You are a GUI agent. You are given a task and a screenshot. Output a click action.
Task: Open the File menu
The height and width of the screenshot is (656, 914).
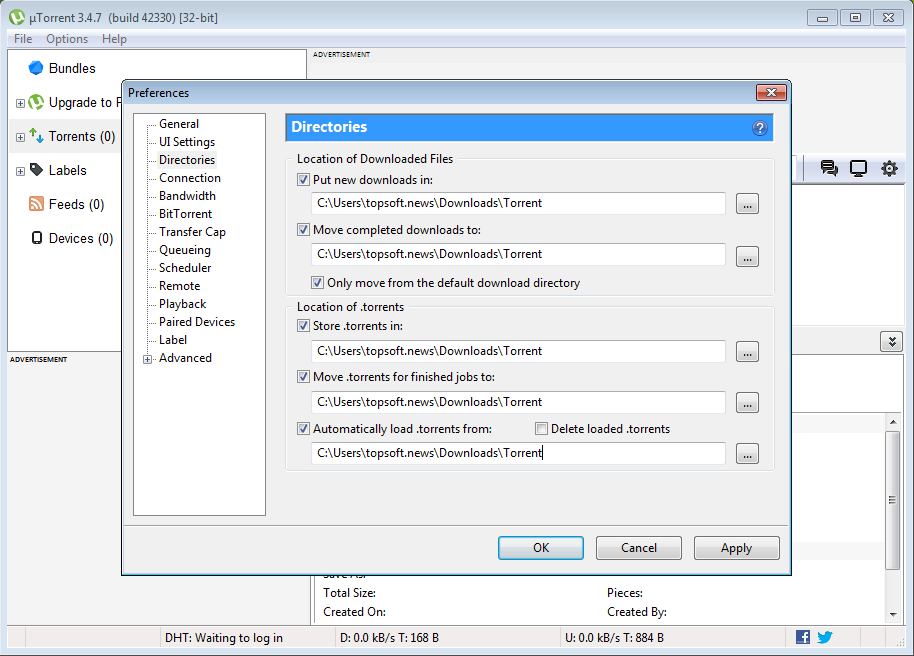(x=23, y=38)
